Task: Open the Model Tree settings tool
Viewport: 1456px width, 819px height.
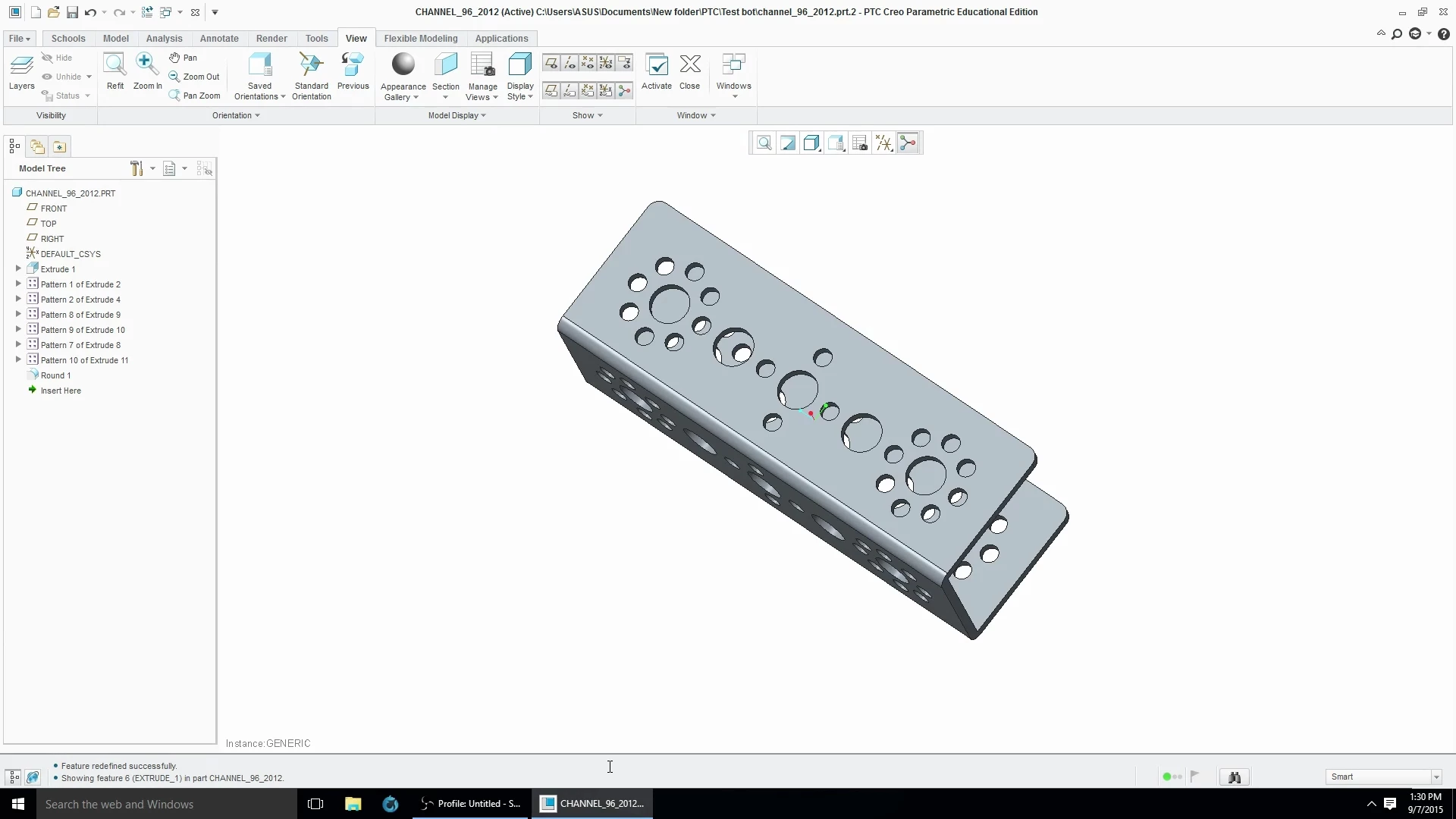Action: [137, 168]
